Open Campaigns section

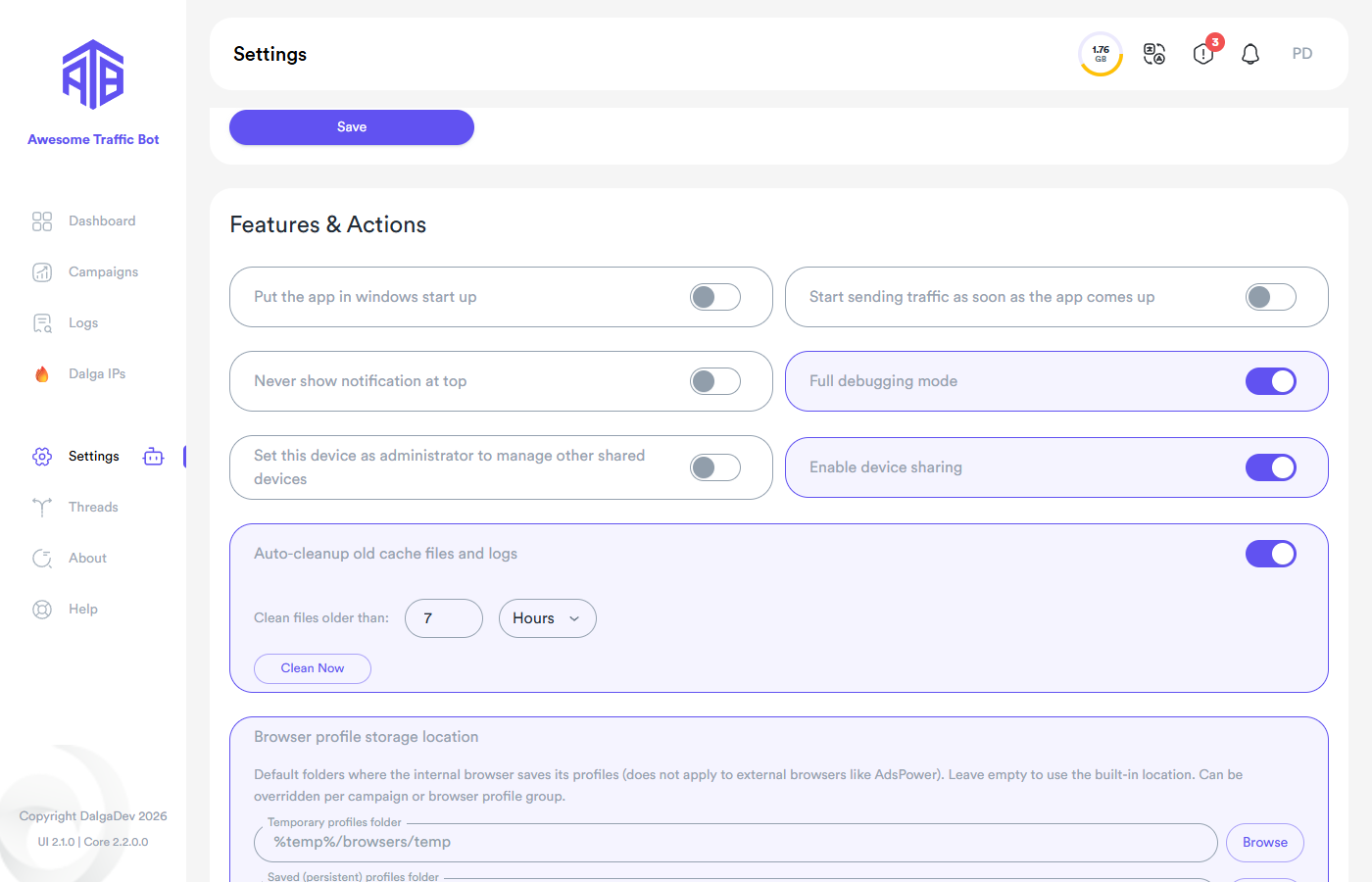point(103,272)
